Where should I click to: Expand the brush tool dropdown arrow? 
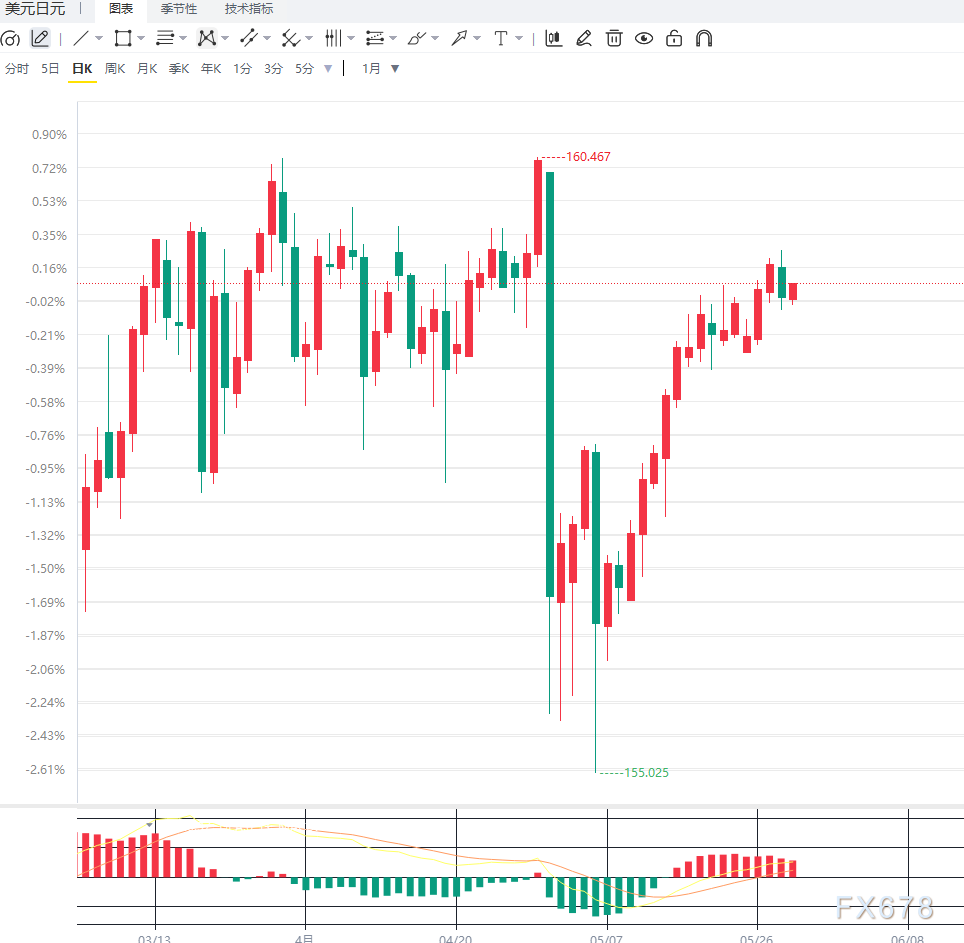[435, 39]
